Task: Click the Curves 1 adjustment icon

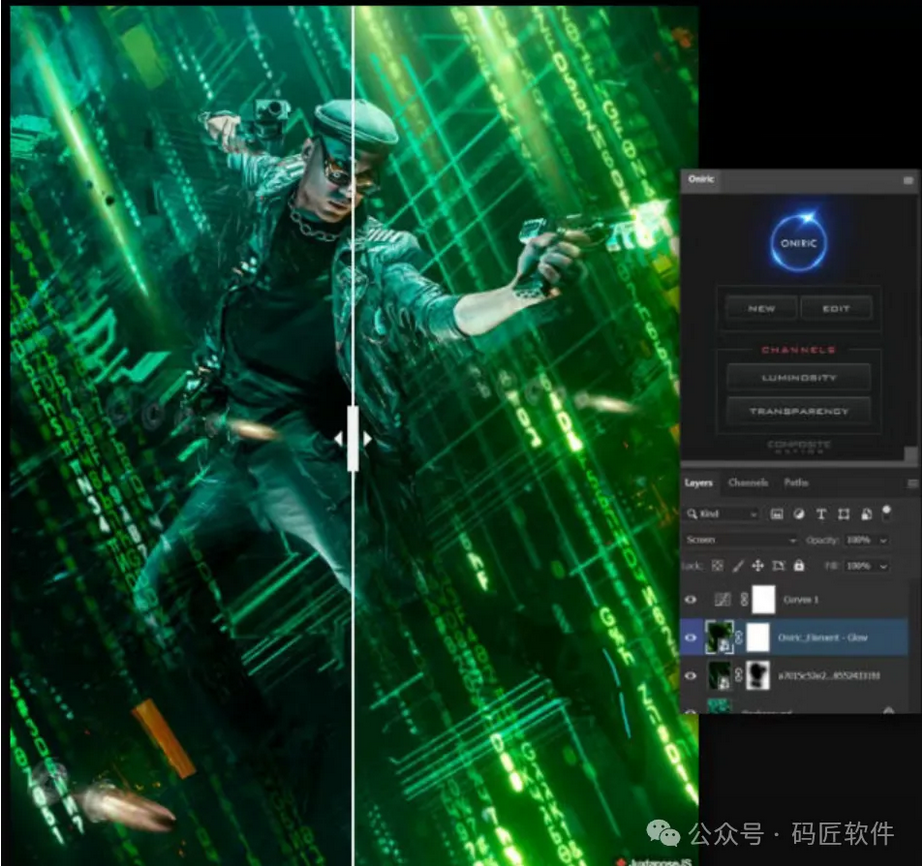Action: point(722,600)
